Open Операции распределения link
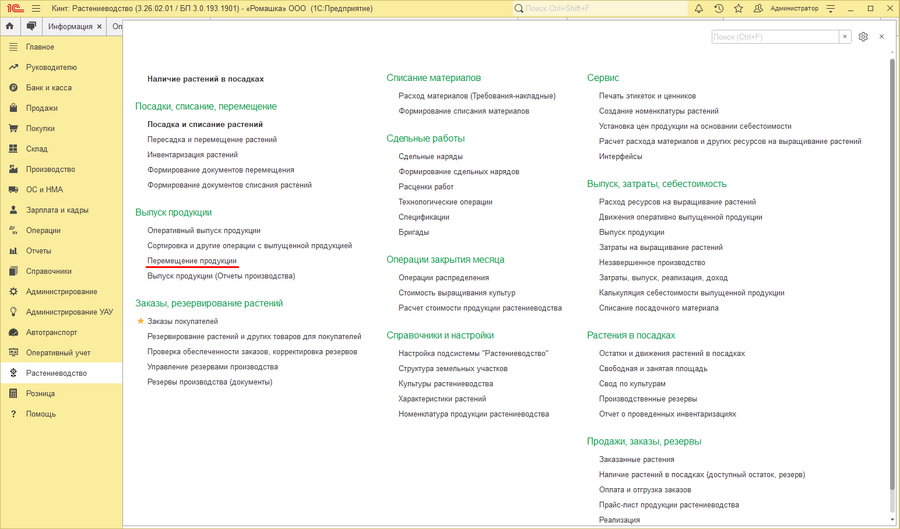 click(444, 278)
